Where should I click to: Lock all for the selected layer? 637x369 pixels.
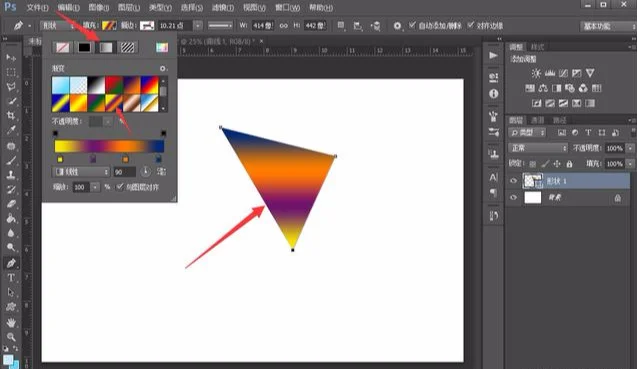click(570, 164)
